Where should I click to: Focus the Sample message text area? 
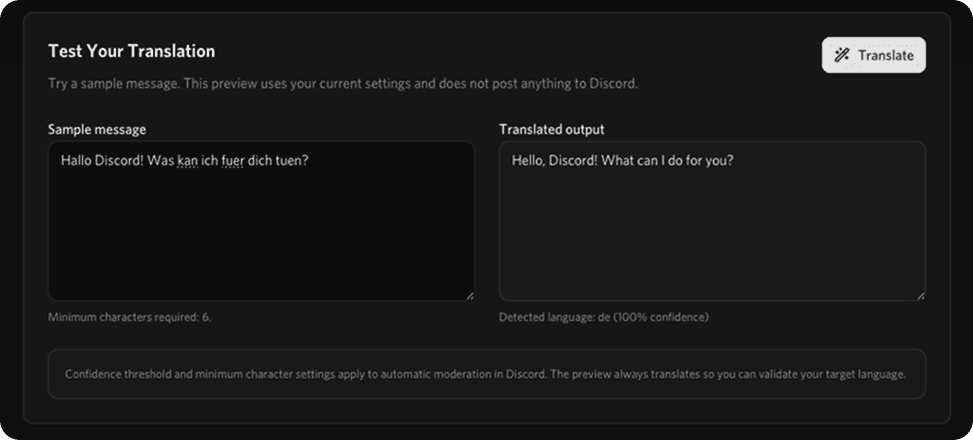(x=261, y=230)
